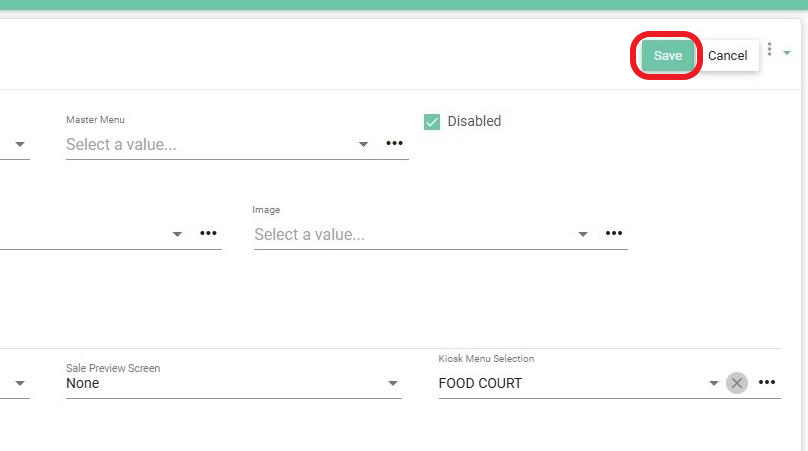Open the cut-off dropdown left of Master Menu
The image size is (808, 451).
[19, 145]
